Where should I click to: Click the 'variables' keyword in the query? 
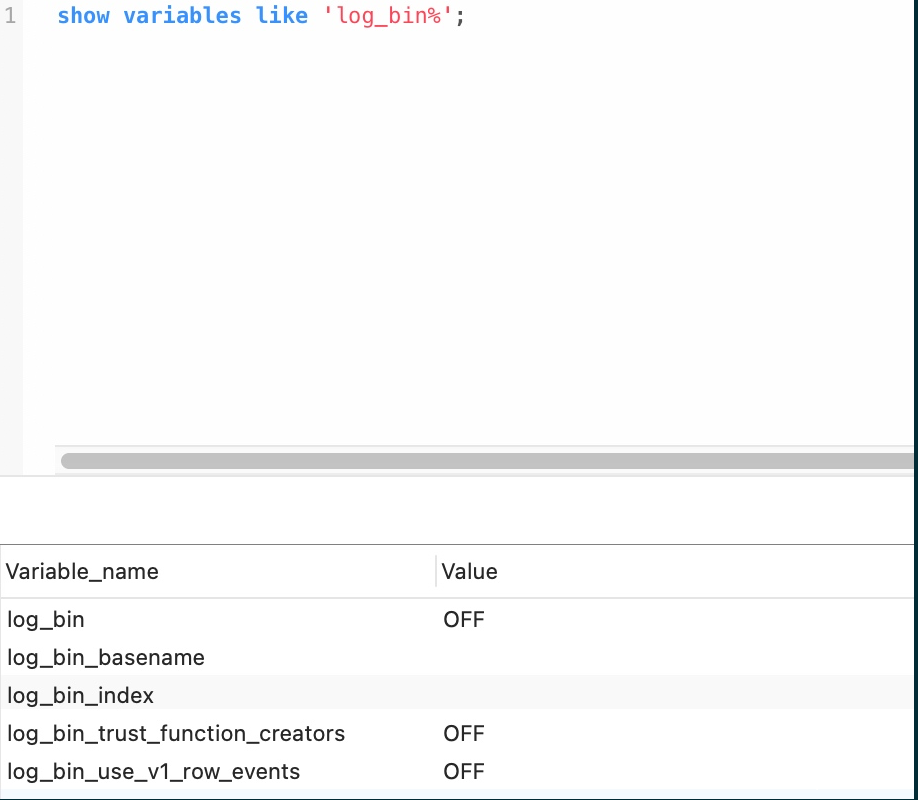182,16
